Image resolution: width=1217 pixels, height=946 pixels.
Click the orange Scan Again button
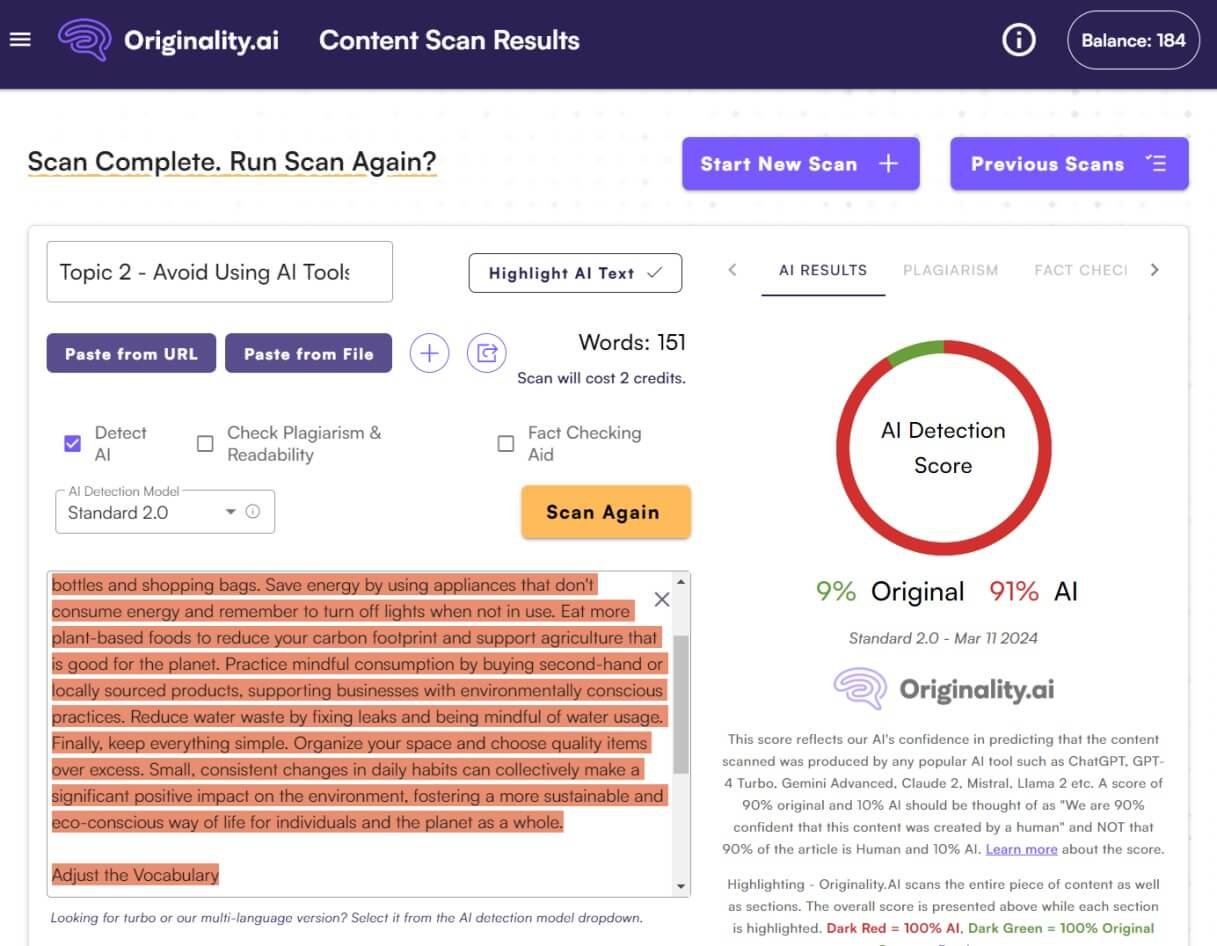point(605,512)
